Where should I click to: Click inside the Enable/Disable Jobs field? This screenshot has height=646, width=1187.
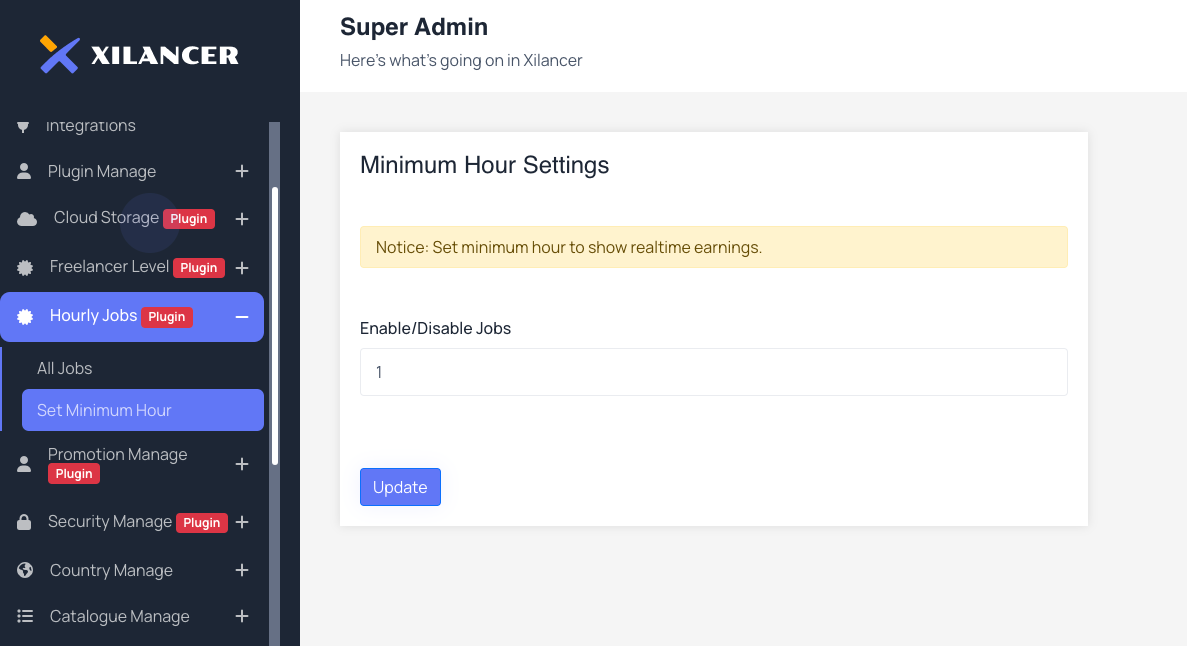713,371
